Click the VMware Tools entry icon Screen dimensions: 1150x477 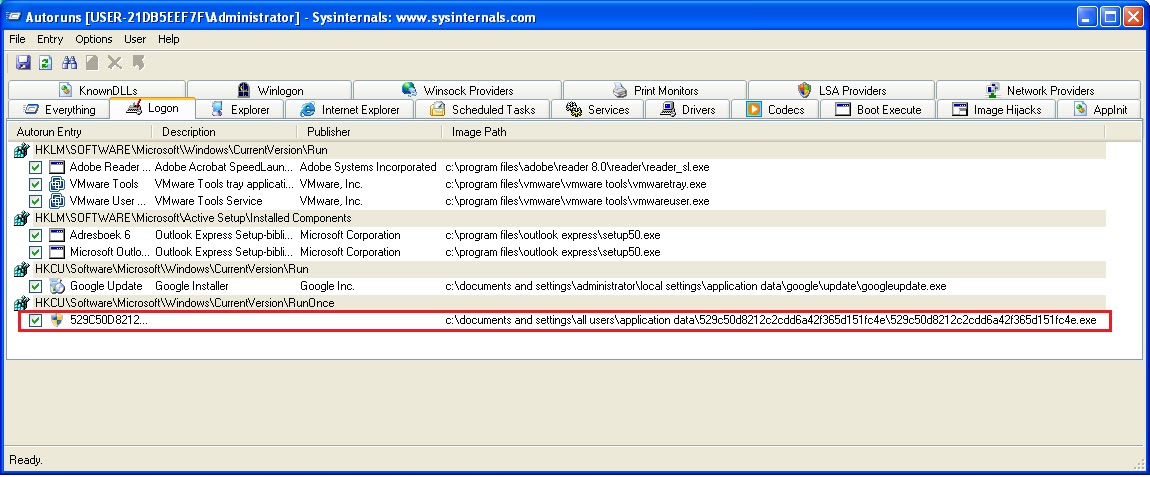pyautogui.click(x=57, y=184)
